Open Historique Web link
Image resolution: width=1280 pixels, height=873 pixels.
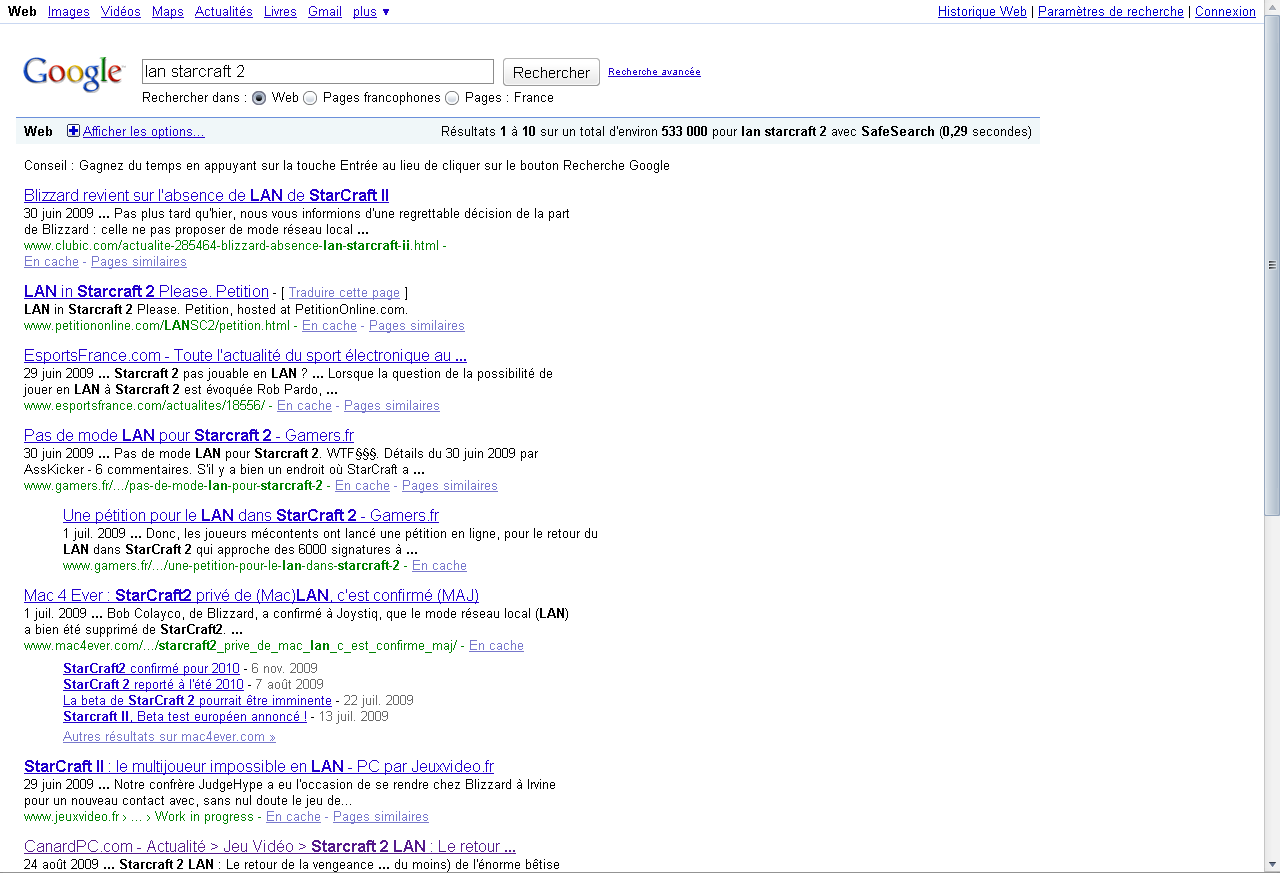(982, 12)
